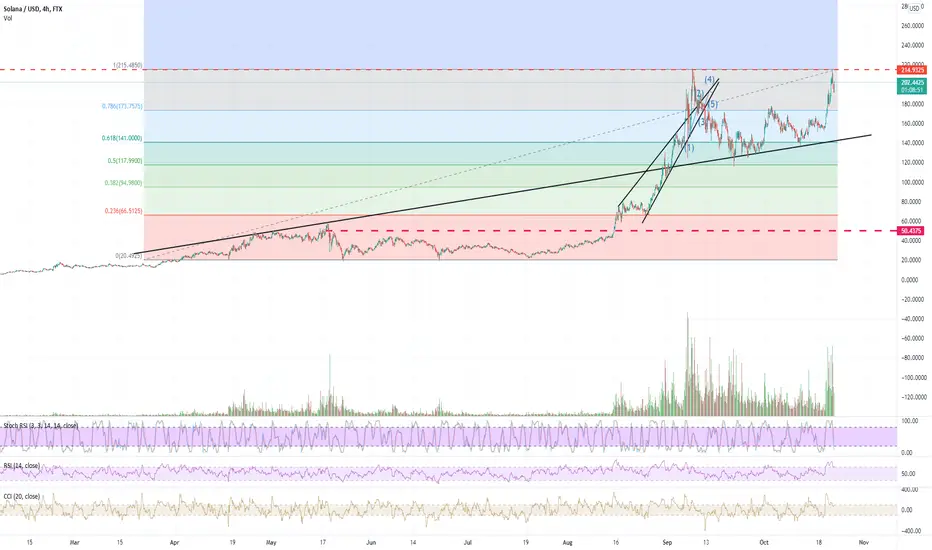Click the Sep date on time axis
The width and height of the screenshot is (932, 550).
[667, 542]
